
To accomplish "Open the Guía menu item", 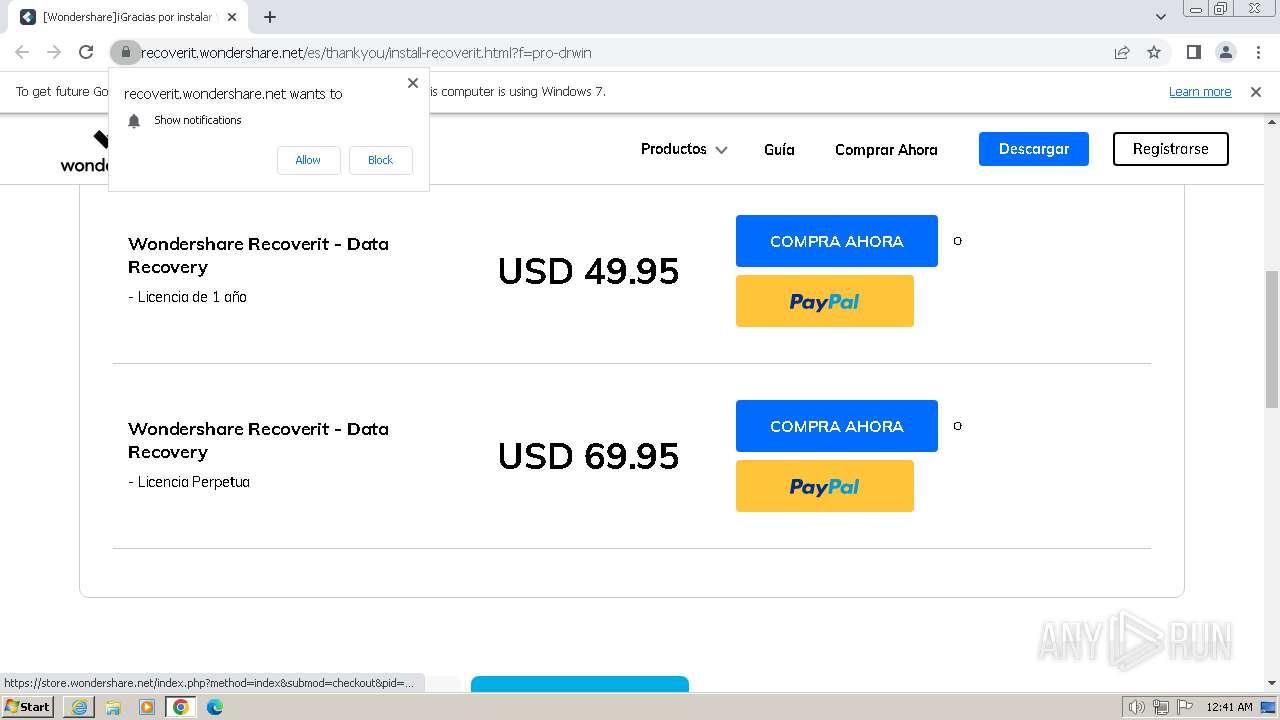I will tap(779, 149).
